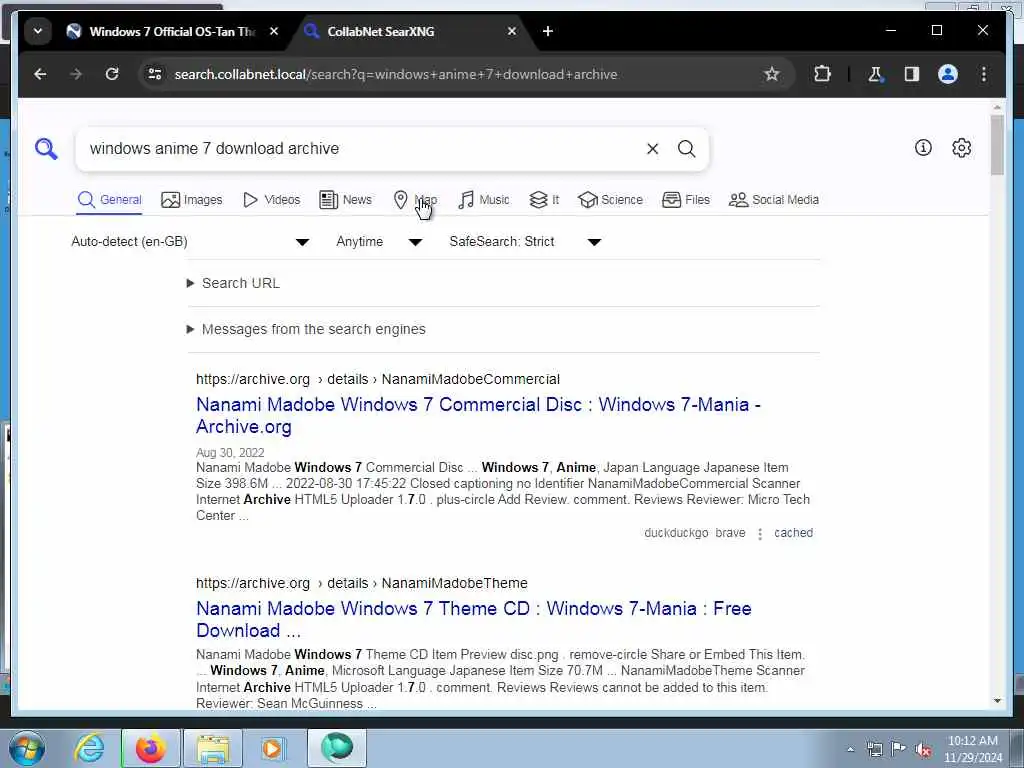Open Firefox from the taskbar
The image size is (1024, 768).
pyautogui.click(x=150, y=748)
